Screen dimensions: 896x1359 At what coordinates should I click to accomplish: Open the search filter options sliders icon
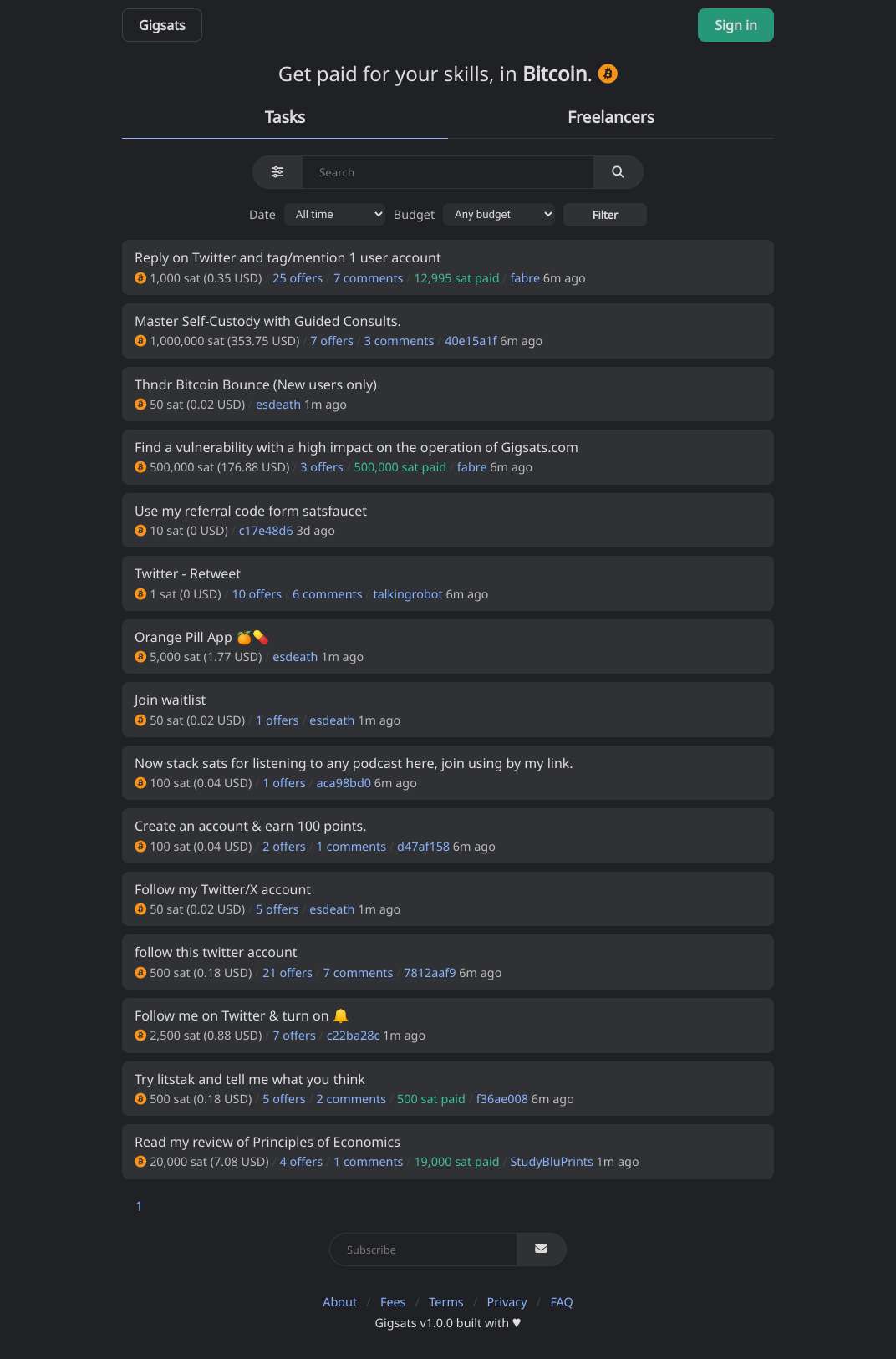pos(277,172)
